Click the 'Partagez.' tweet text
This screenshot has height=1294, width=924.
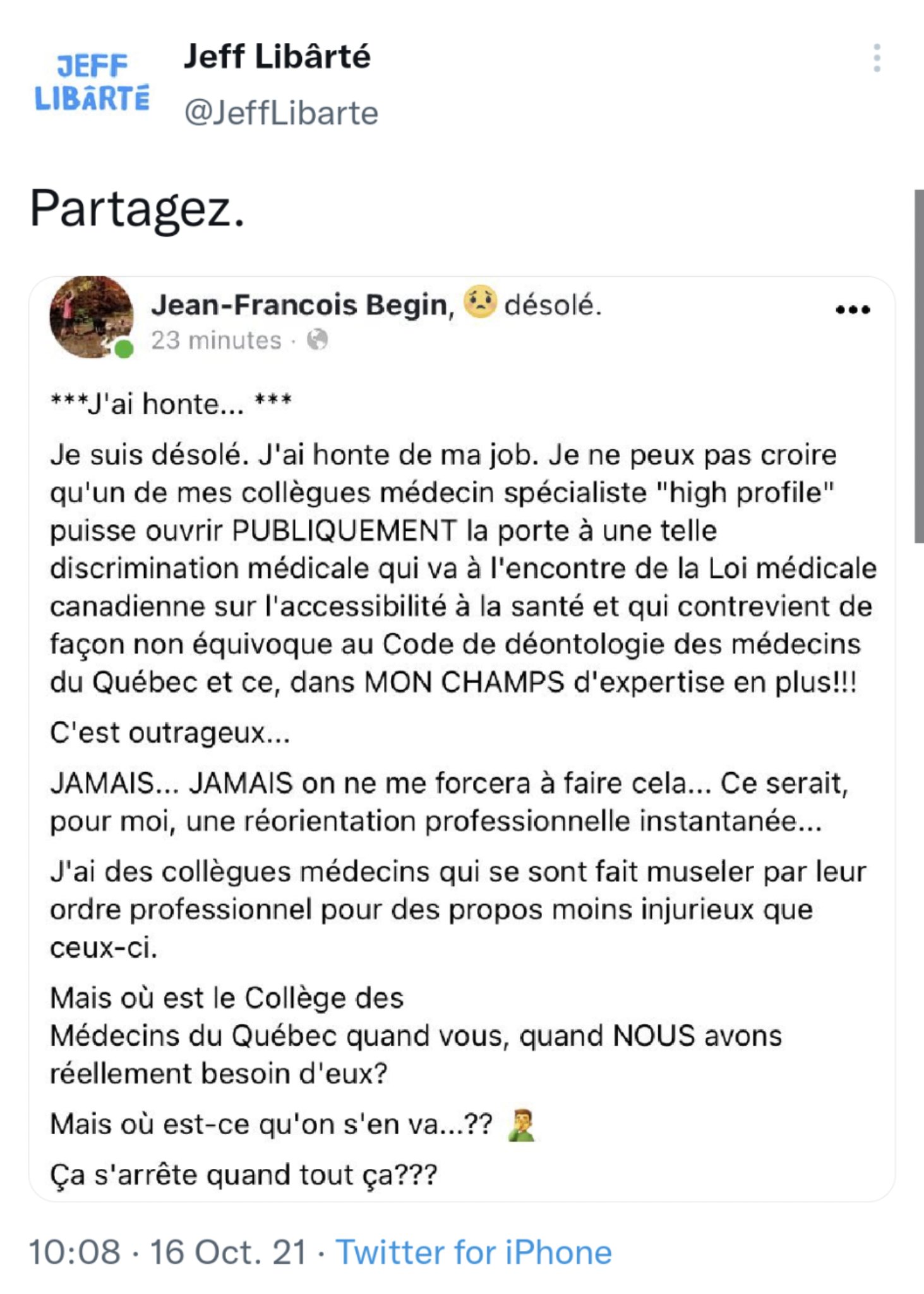137,209
